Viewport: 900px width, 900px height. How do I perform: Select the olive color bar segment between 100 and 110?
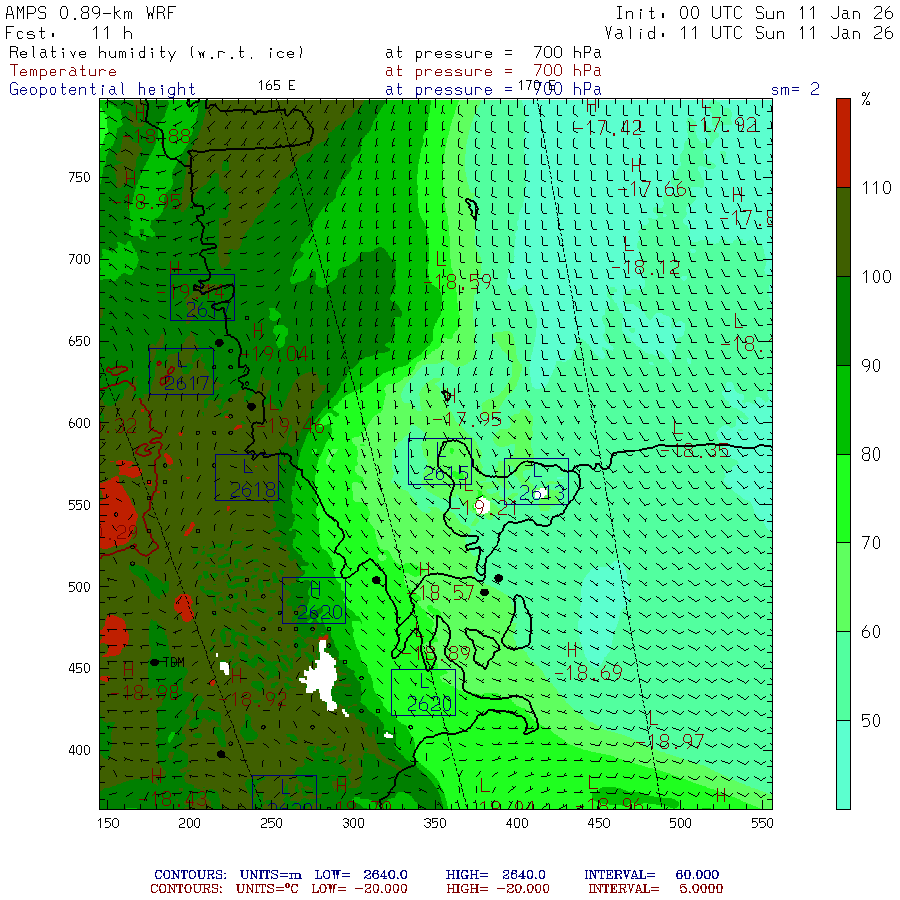(843, 232)
